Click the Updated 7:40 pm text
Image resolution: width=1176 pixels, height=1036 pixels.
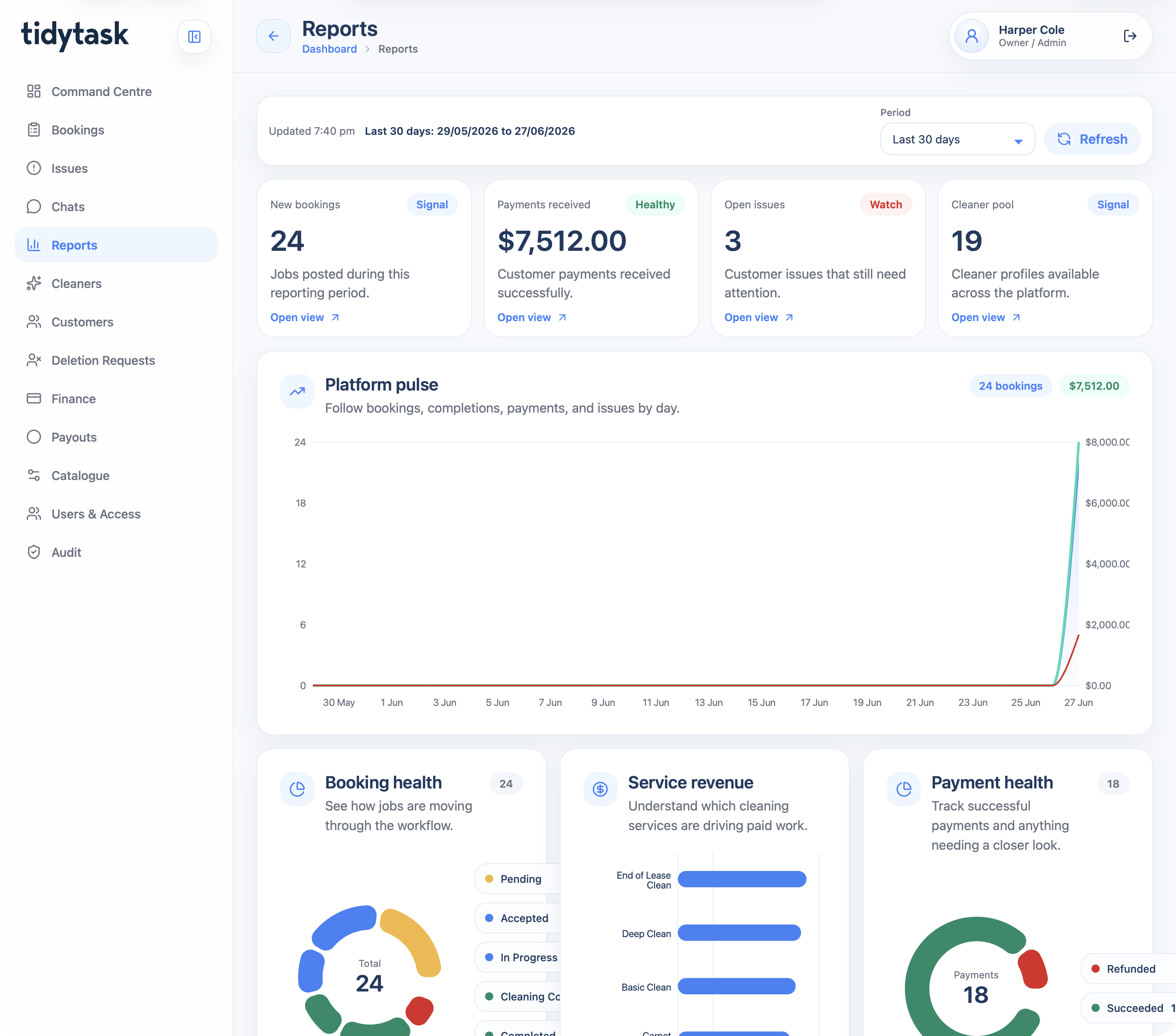[x=311, y=131]
